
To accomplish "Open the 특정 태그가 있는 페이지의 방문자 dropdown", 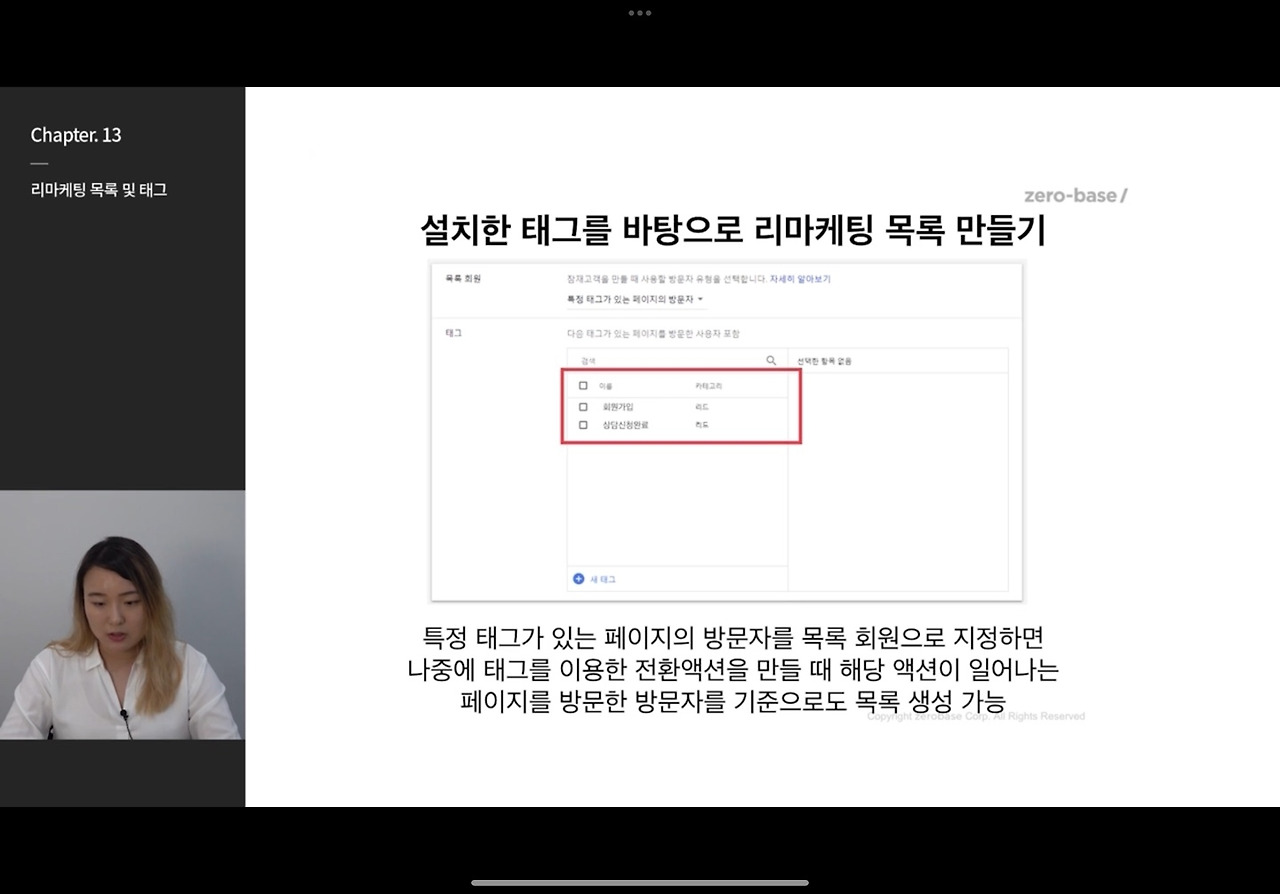I will [636, 299].
